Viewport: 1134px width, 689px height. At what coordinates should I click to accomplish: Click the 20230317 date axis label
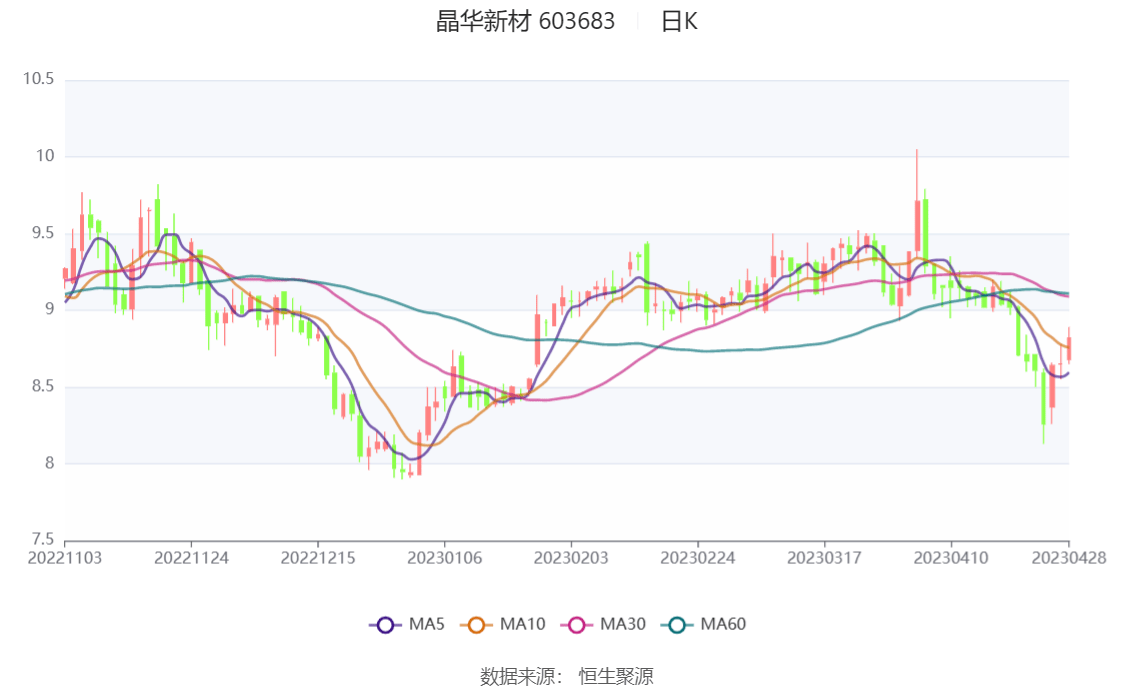coord(824,558)
